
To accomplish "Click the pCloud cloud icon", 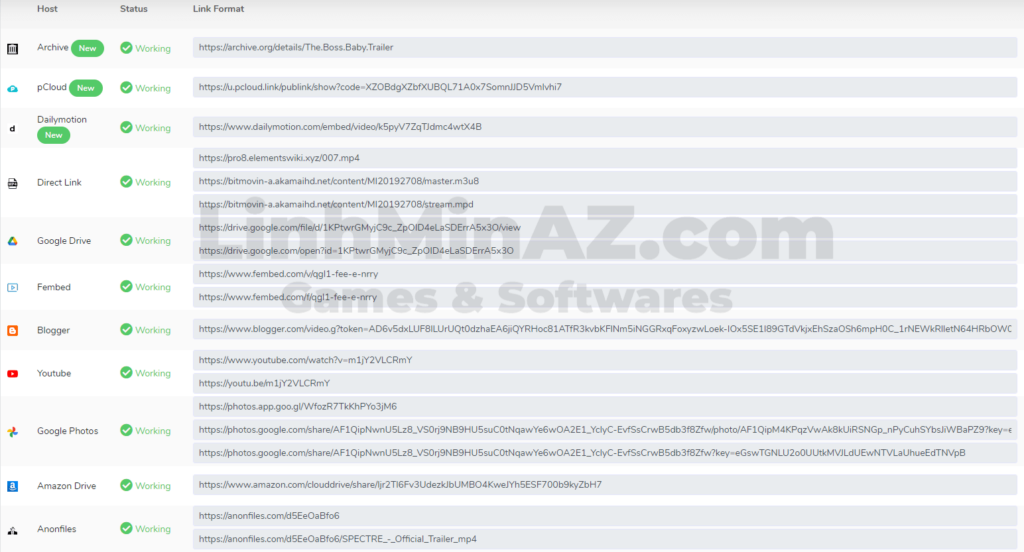I will coord(12,88).
